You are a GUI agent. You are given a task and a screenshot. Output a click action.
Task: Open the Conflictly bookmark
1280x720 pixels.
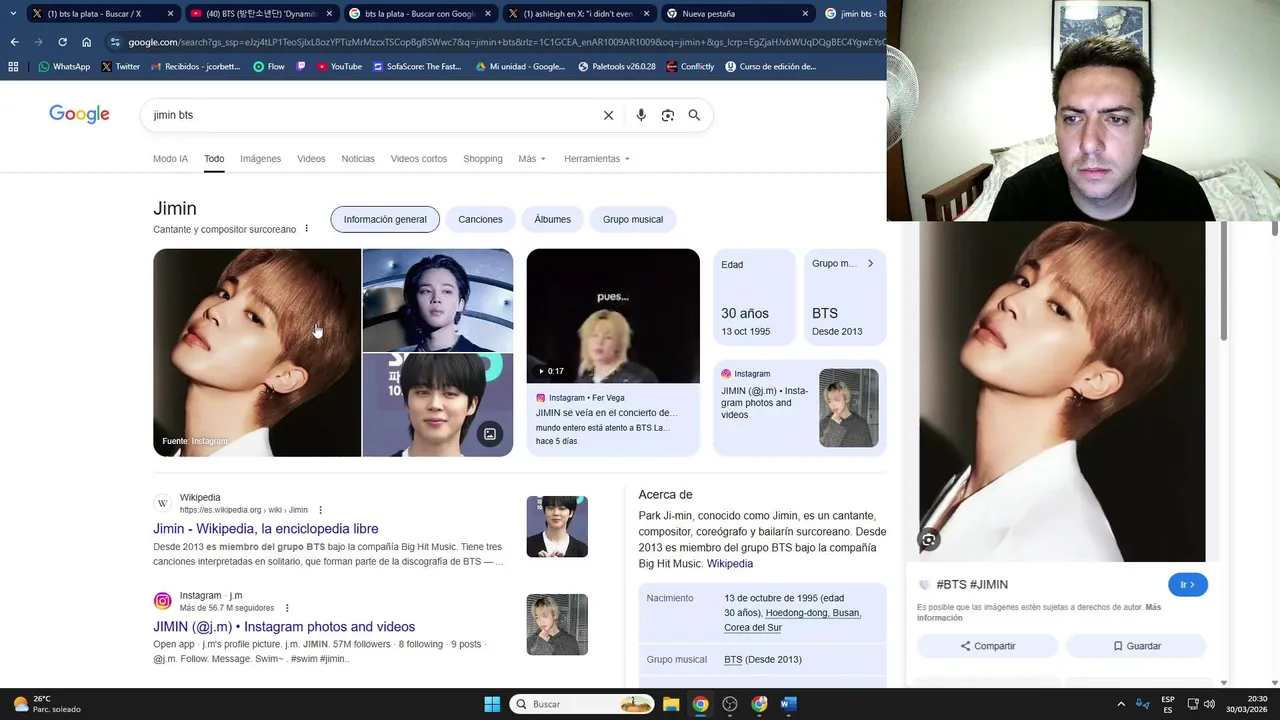click(690, 67)
